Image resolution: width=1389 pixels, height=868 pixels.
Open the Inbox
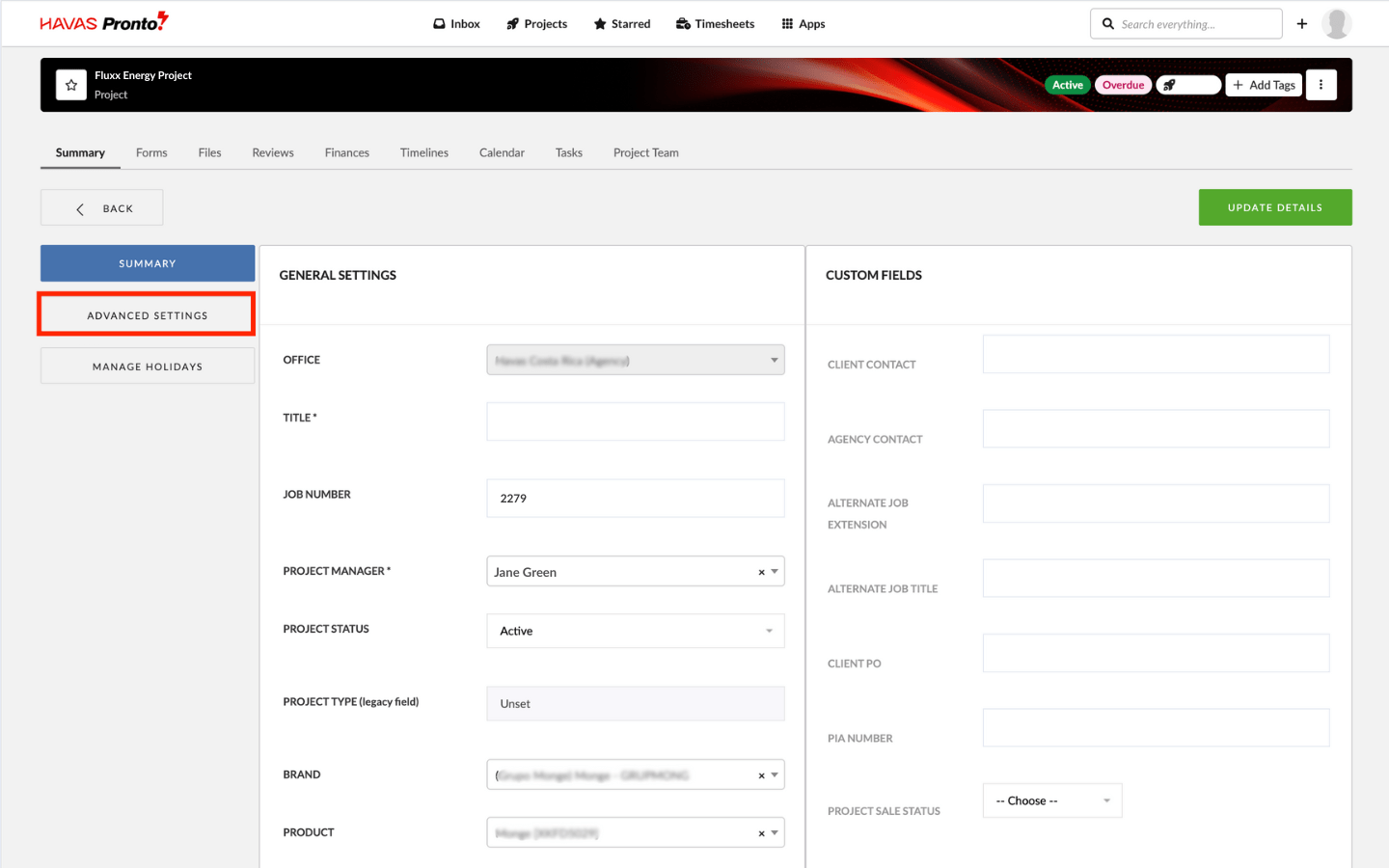[x=456, y=24]
